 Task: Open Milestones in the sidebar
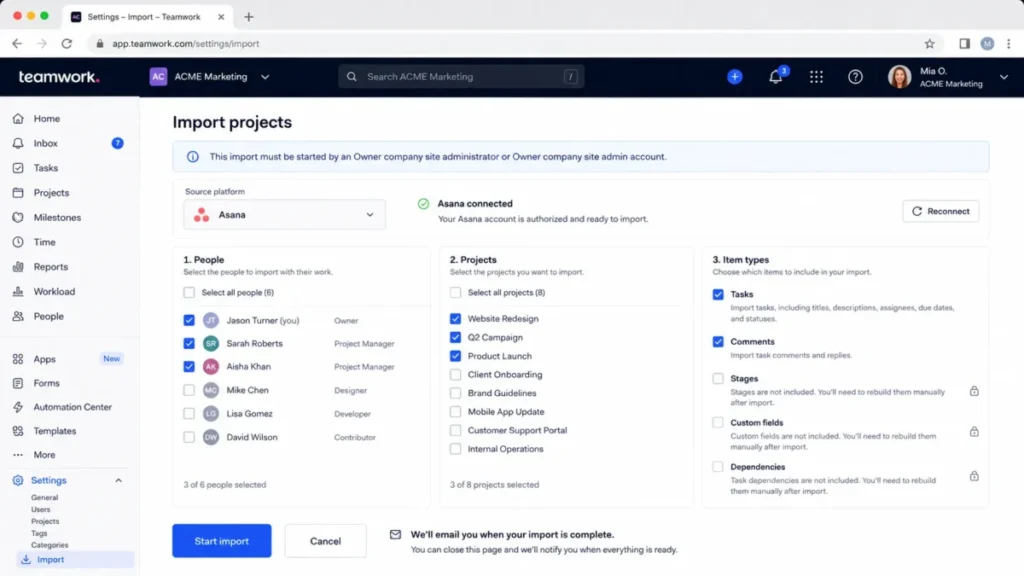click(57, 217)
